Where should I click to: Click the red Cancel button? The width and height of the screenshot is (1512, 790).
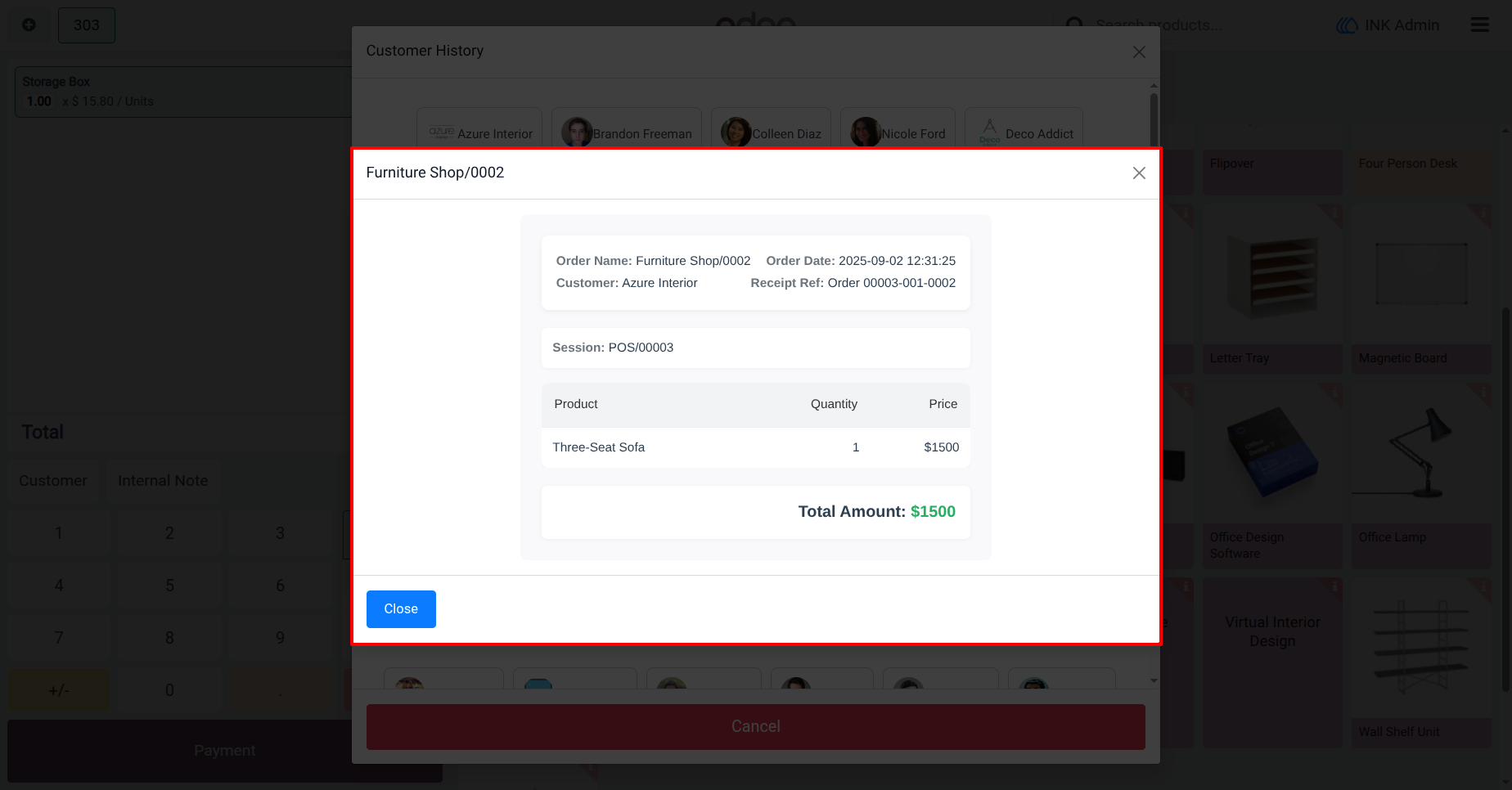coord(756,727)
